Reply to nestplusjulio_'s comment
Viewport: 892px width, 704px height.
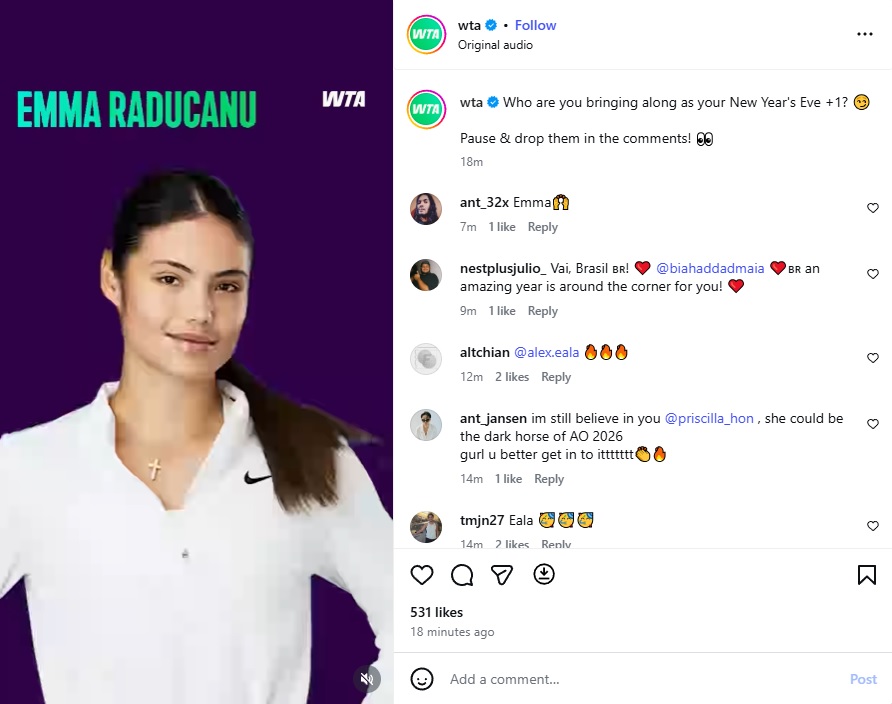[543, 311]
